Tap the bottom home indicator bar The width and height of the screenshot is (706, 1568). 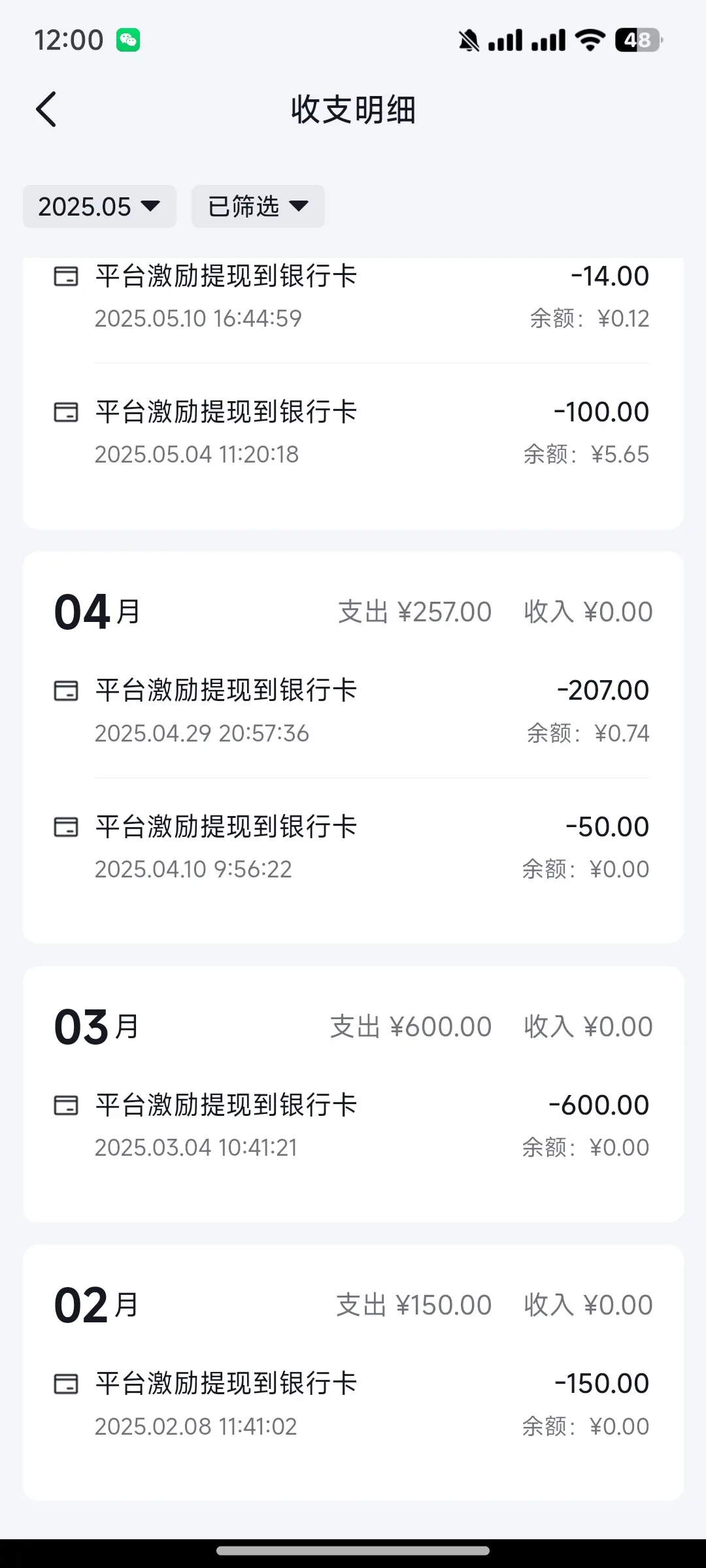353,1551
